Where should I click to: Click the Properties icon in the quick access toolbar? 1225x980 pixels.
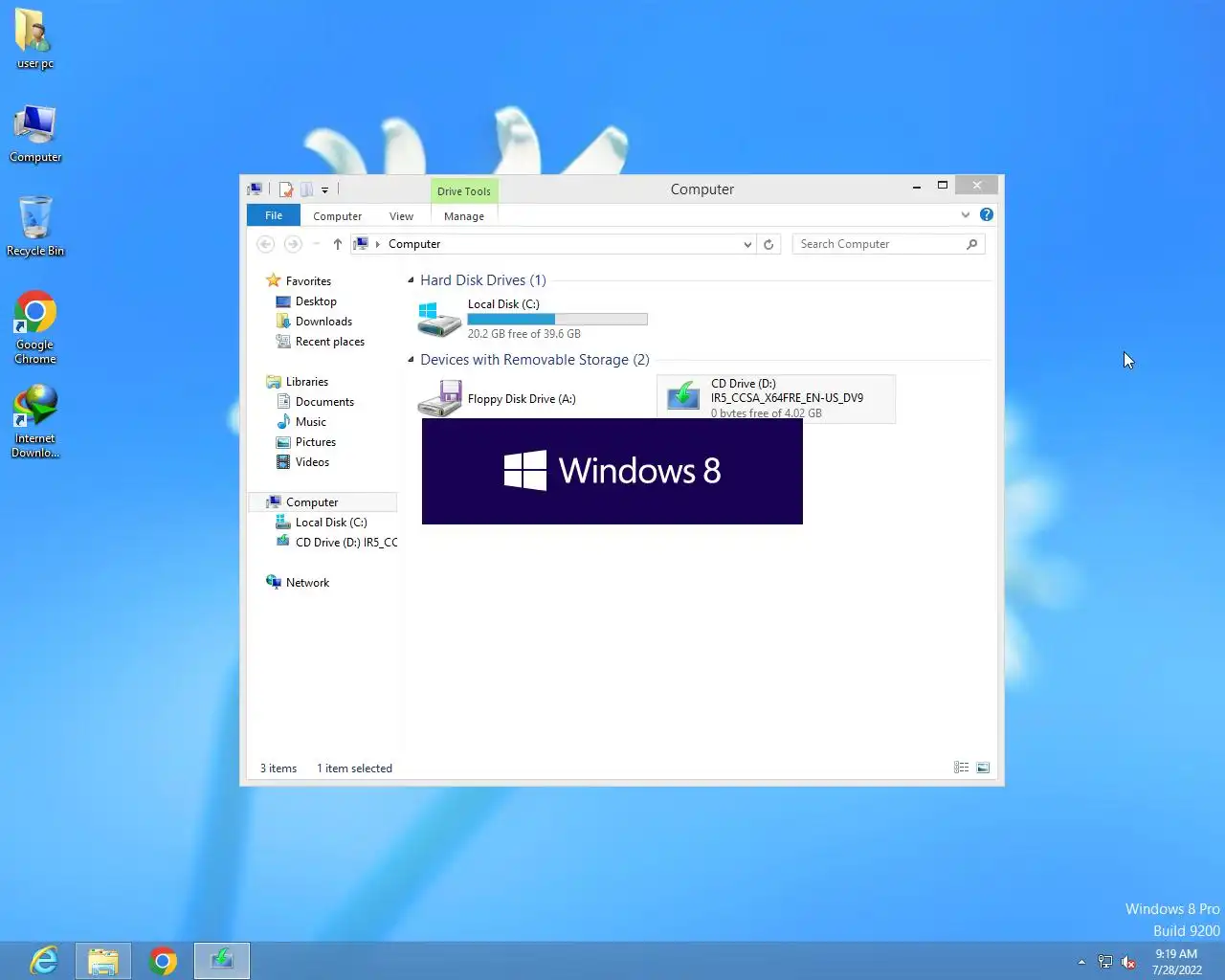pyautogui.click(x=285, y=189)
